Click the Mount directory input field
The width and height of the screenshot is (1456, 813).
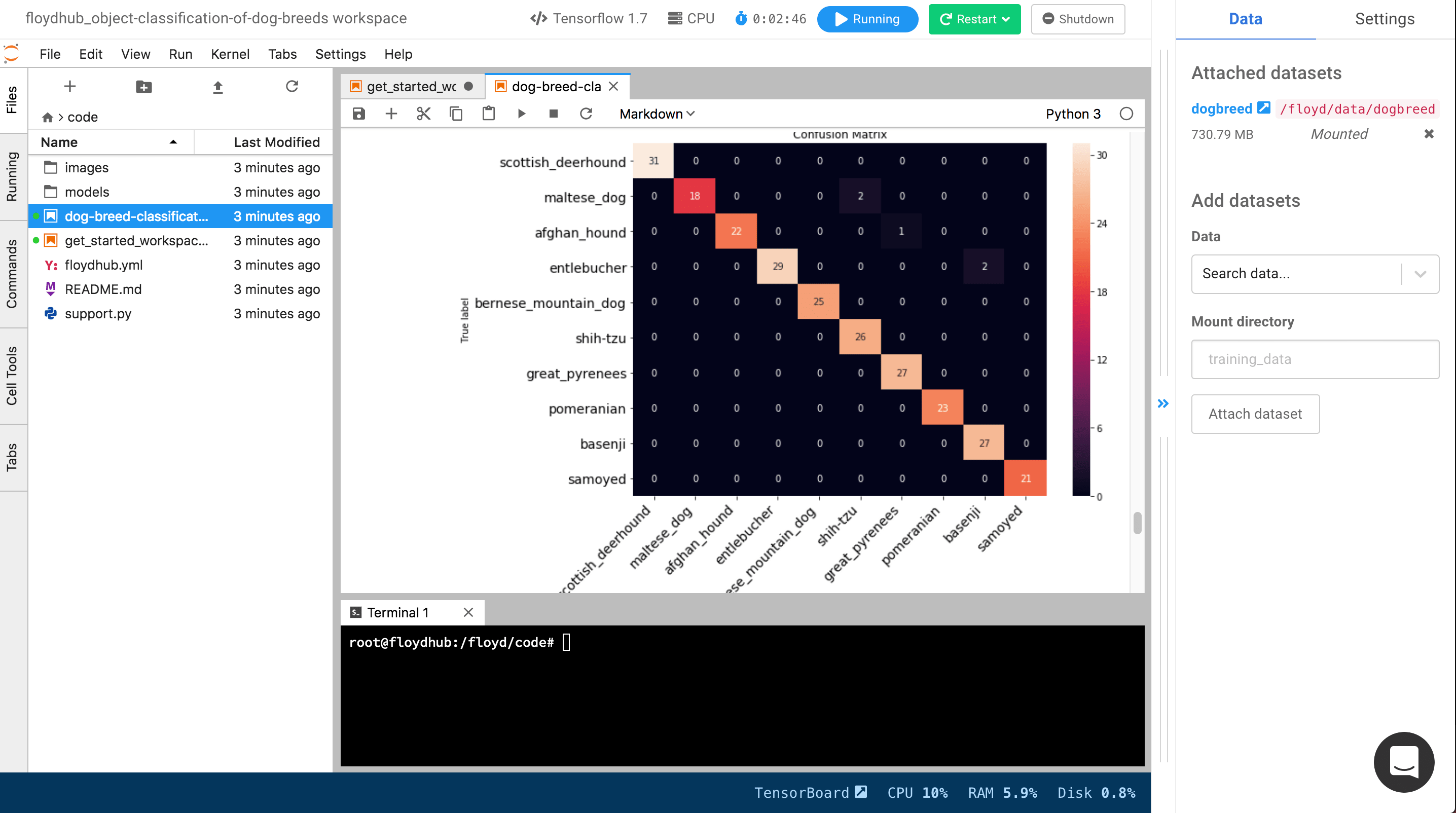(x=1315, y=359)
